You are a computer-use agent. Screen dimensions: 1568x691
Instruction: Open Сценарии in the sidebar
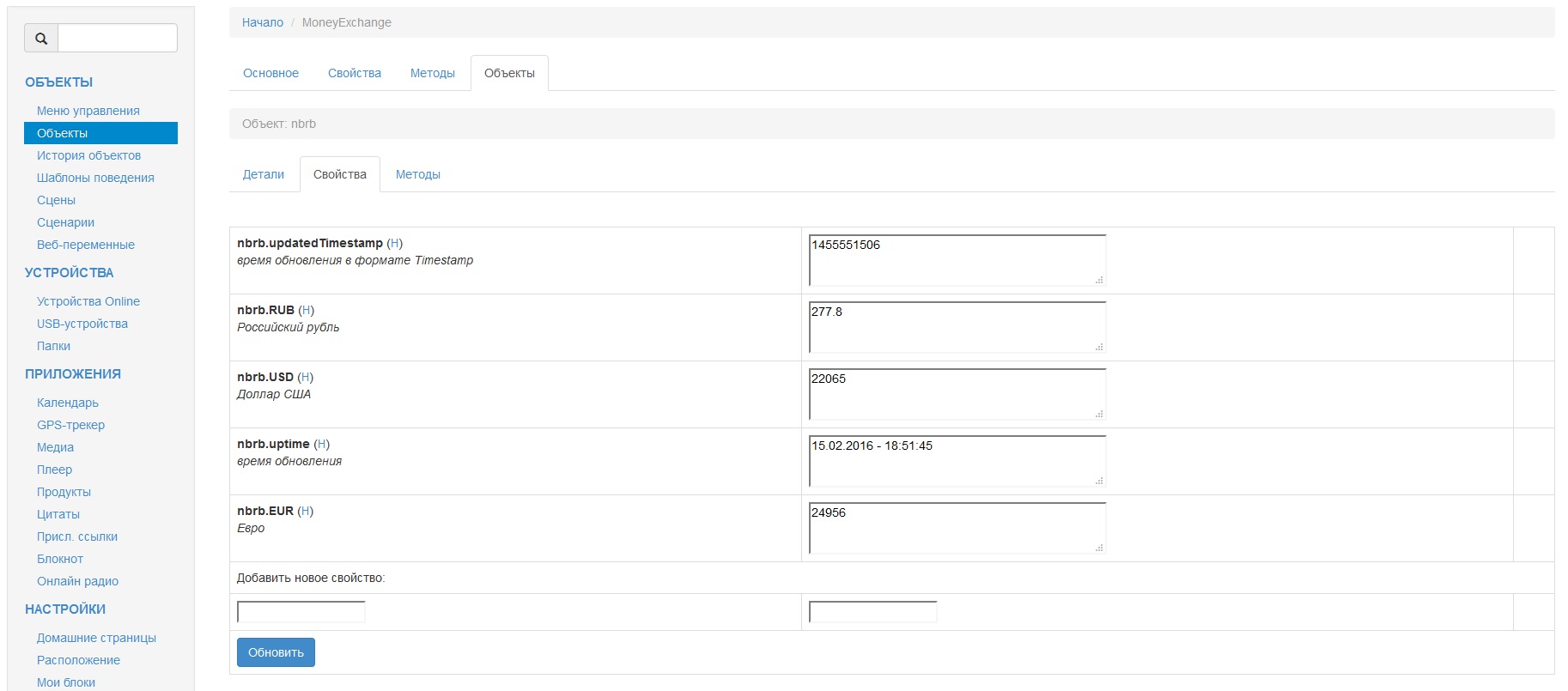(65, 222)
